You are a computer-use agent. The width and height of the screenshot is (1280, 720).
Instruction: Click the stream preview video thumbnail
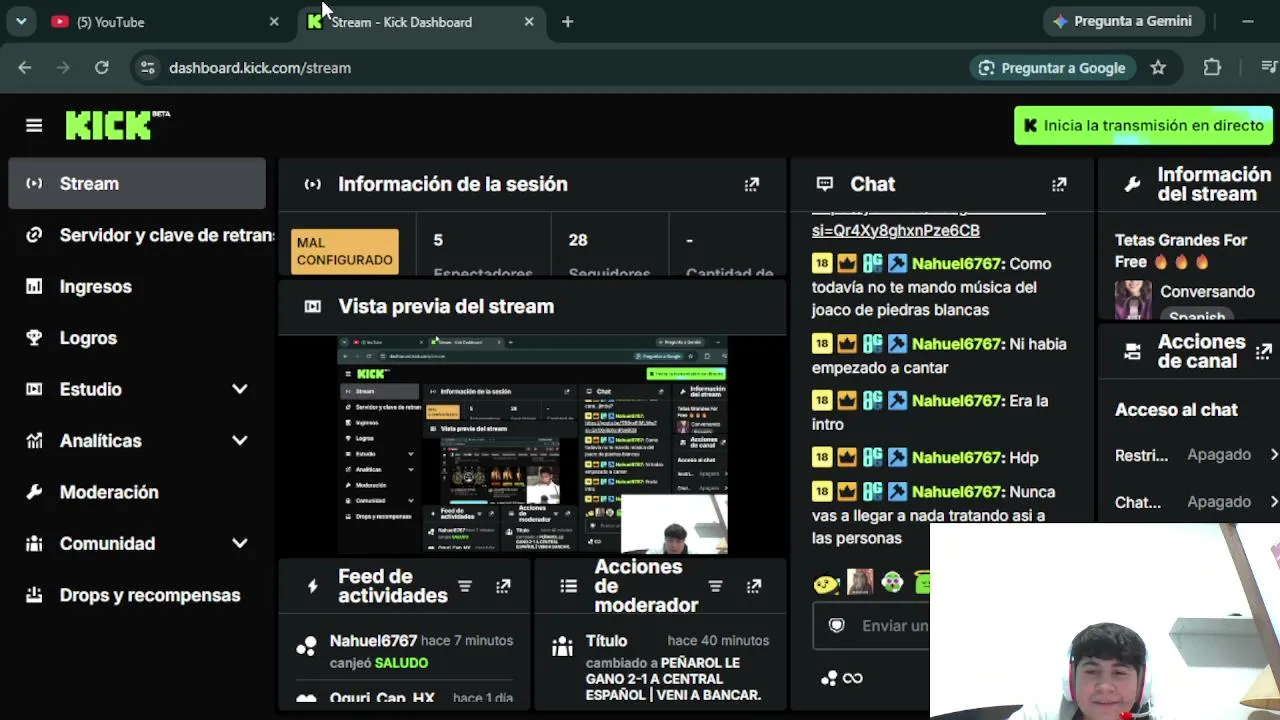coord(532,445)
